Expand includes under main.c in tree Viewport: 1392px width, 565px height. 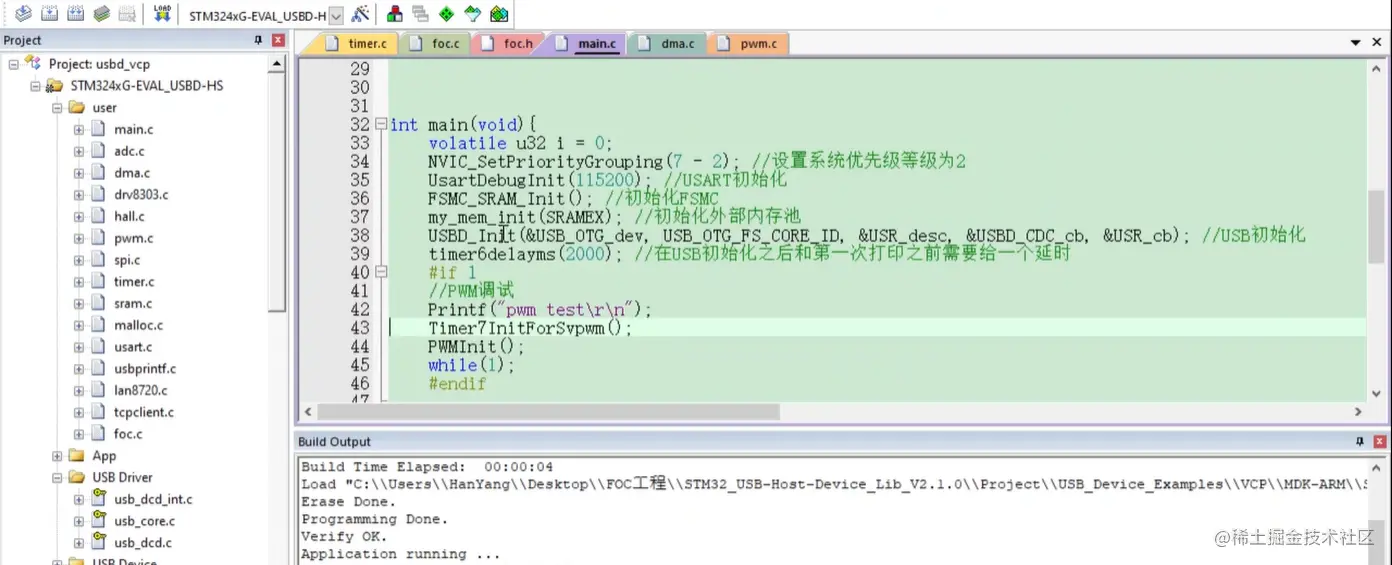pos(79,130)
